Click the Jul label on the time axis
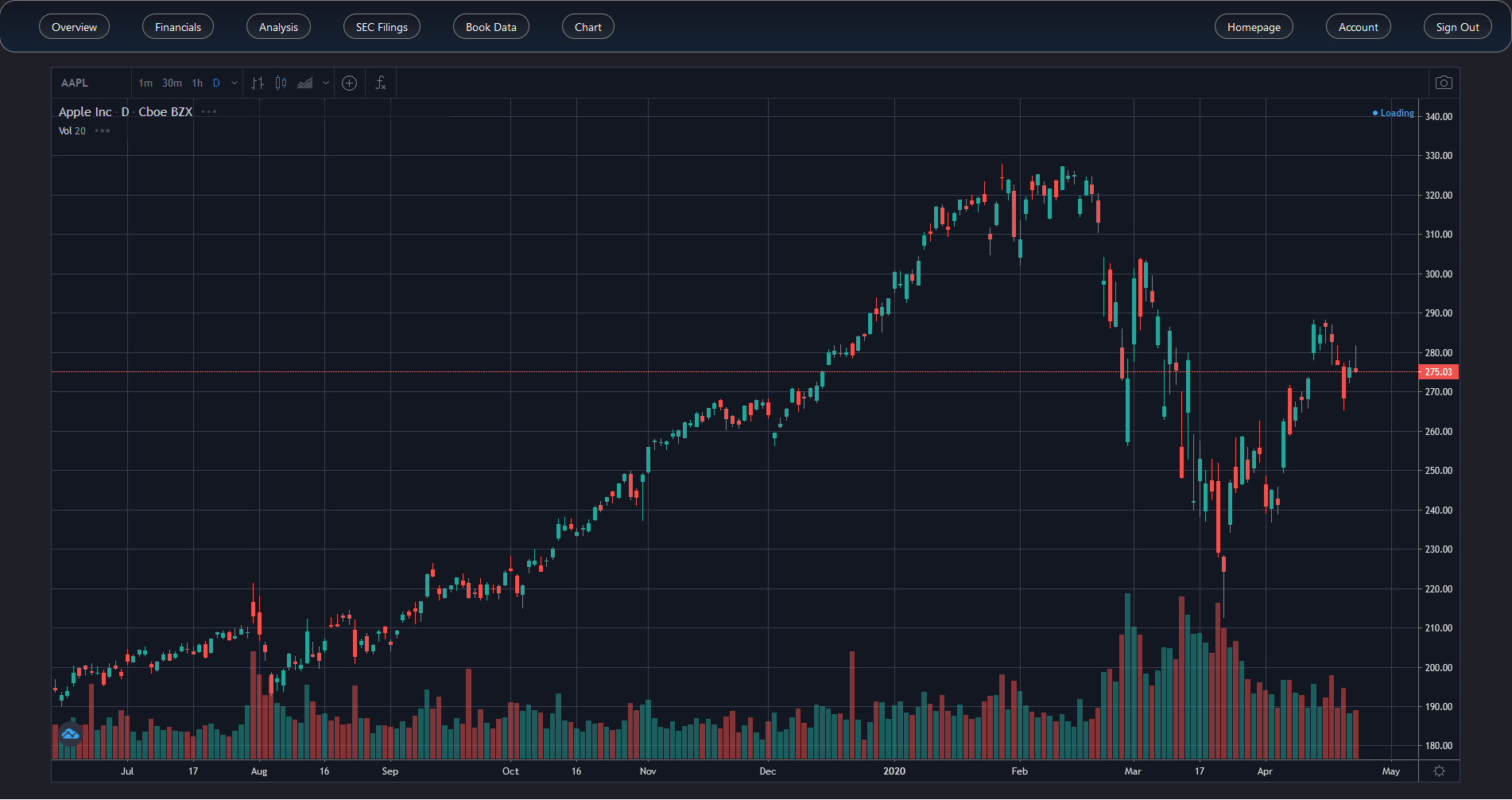This screenshot has width=1512, height=800. tap(127, 771)
